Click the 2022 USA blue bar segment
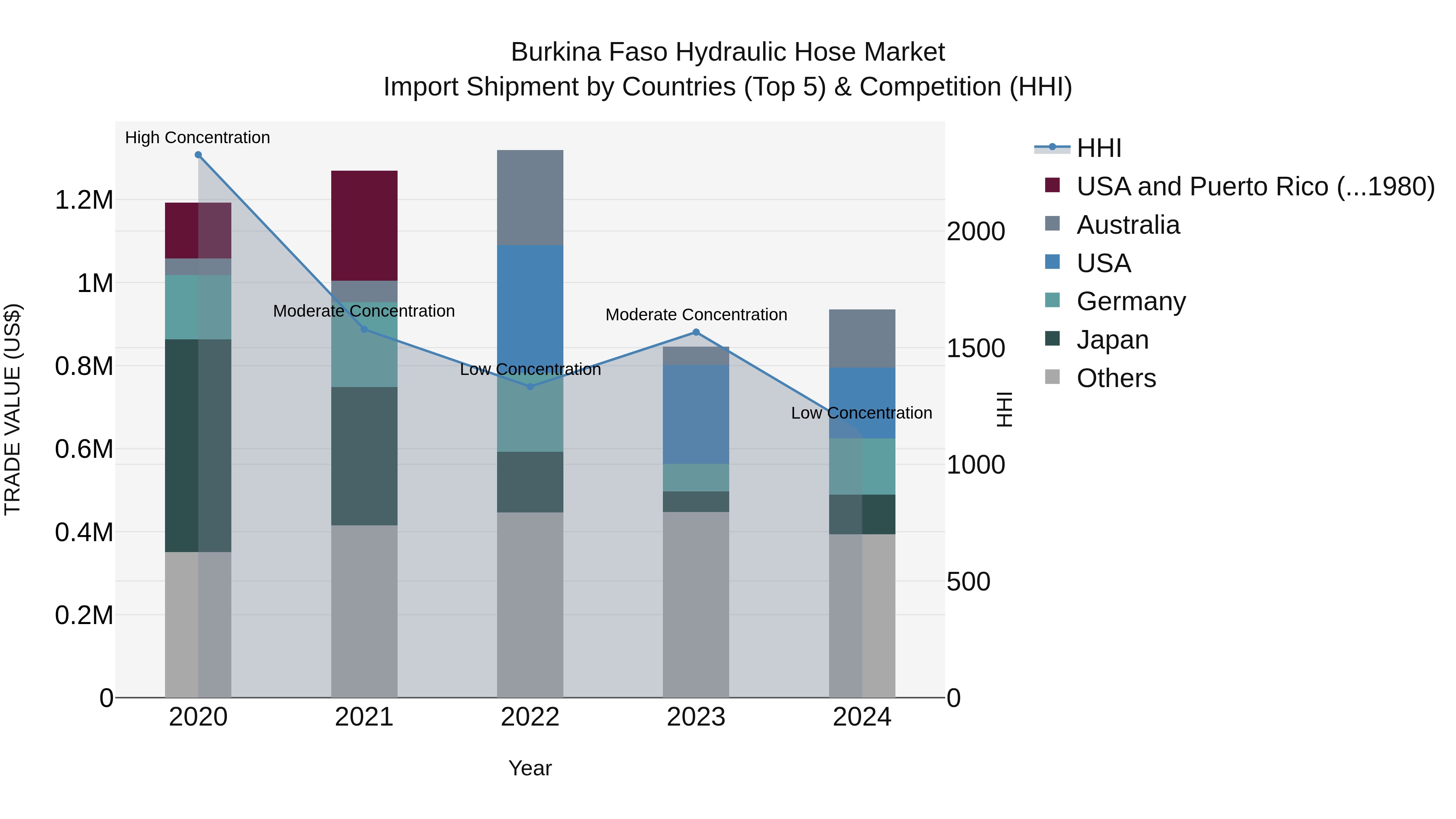Viewport: 1456px width, 819px height. click(x=530, y=308)
